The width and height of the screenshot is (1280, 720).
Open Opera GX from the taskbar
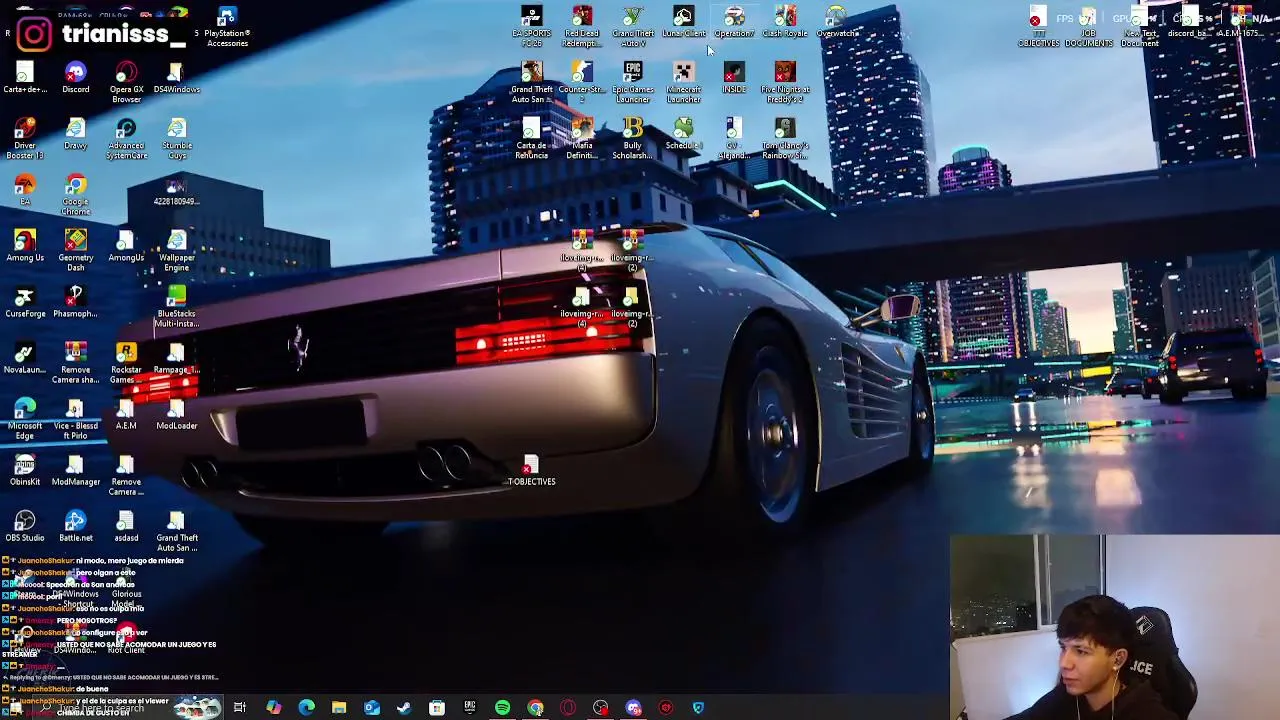pyautogui.click(x=568, y=708)
